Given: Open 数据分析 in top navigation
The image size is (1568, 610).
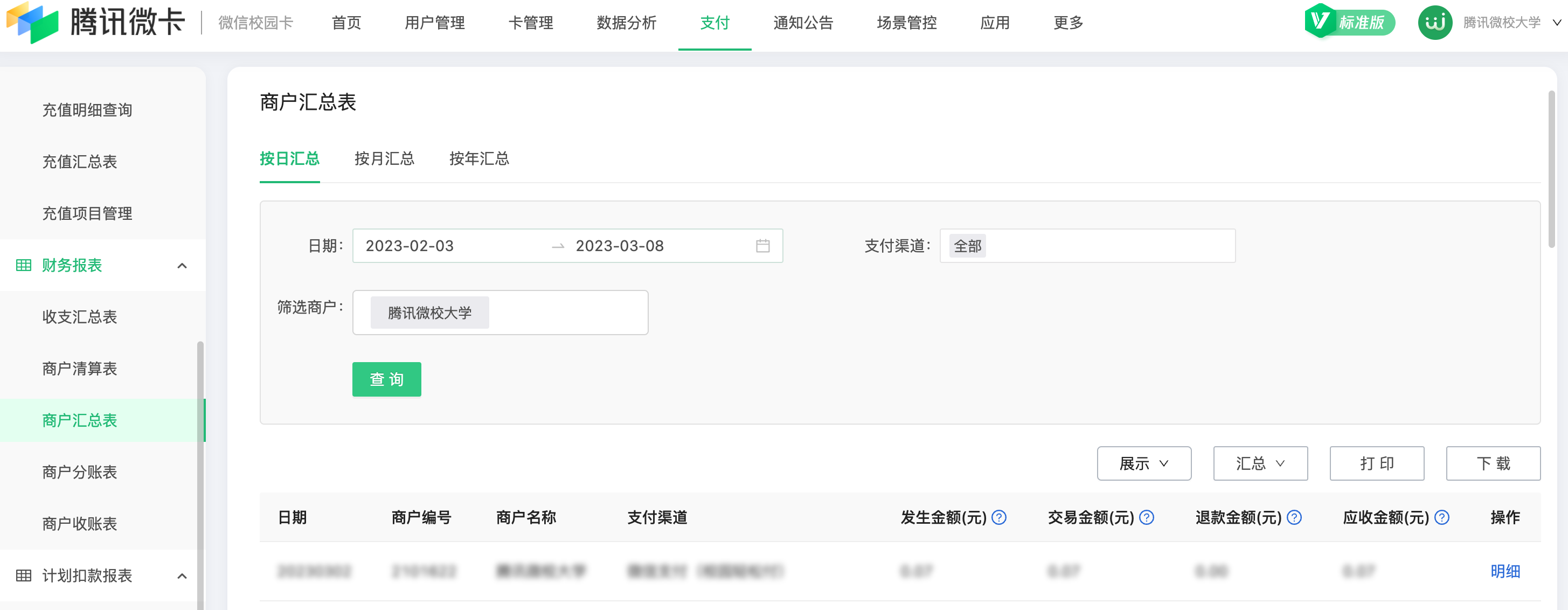Looking at the screenshot, I should 626,23.
